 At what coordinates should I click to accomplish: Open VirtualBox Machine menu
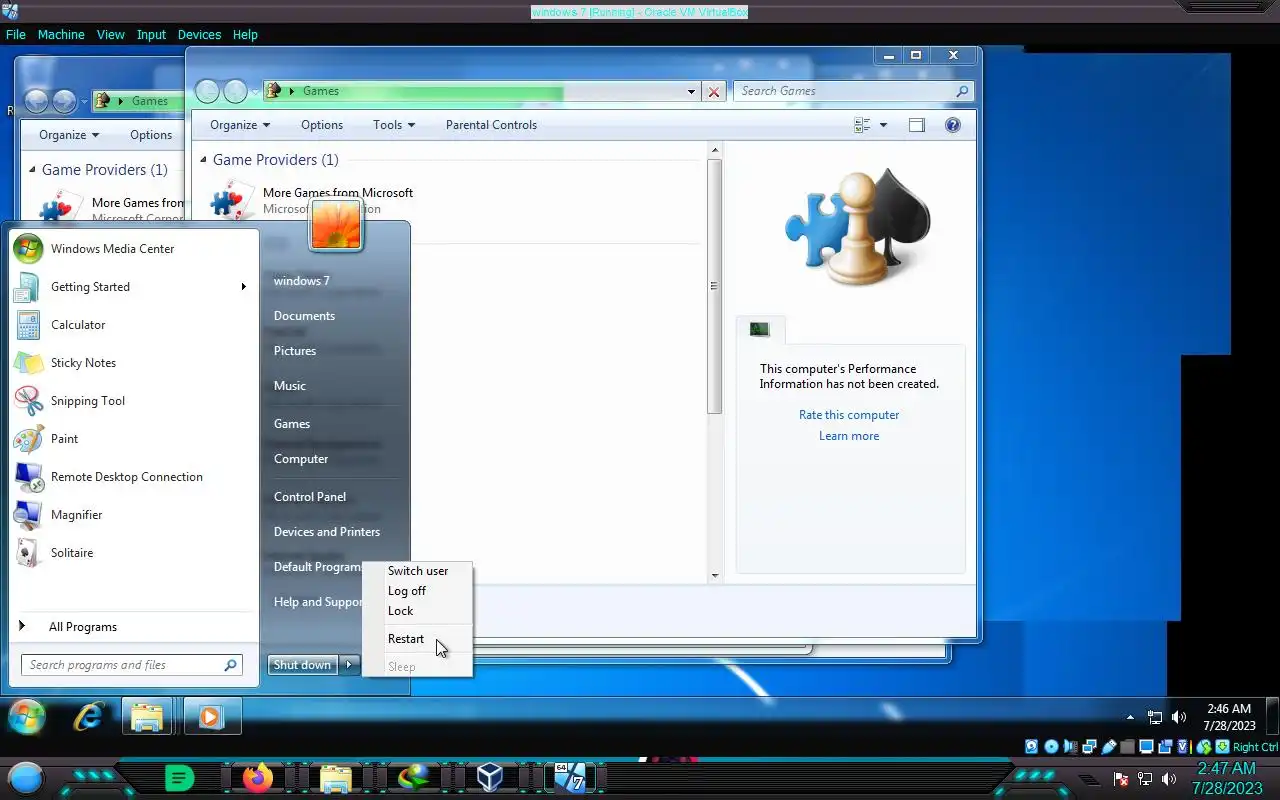click(x=61, y=34)
